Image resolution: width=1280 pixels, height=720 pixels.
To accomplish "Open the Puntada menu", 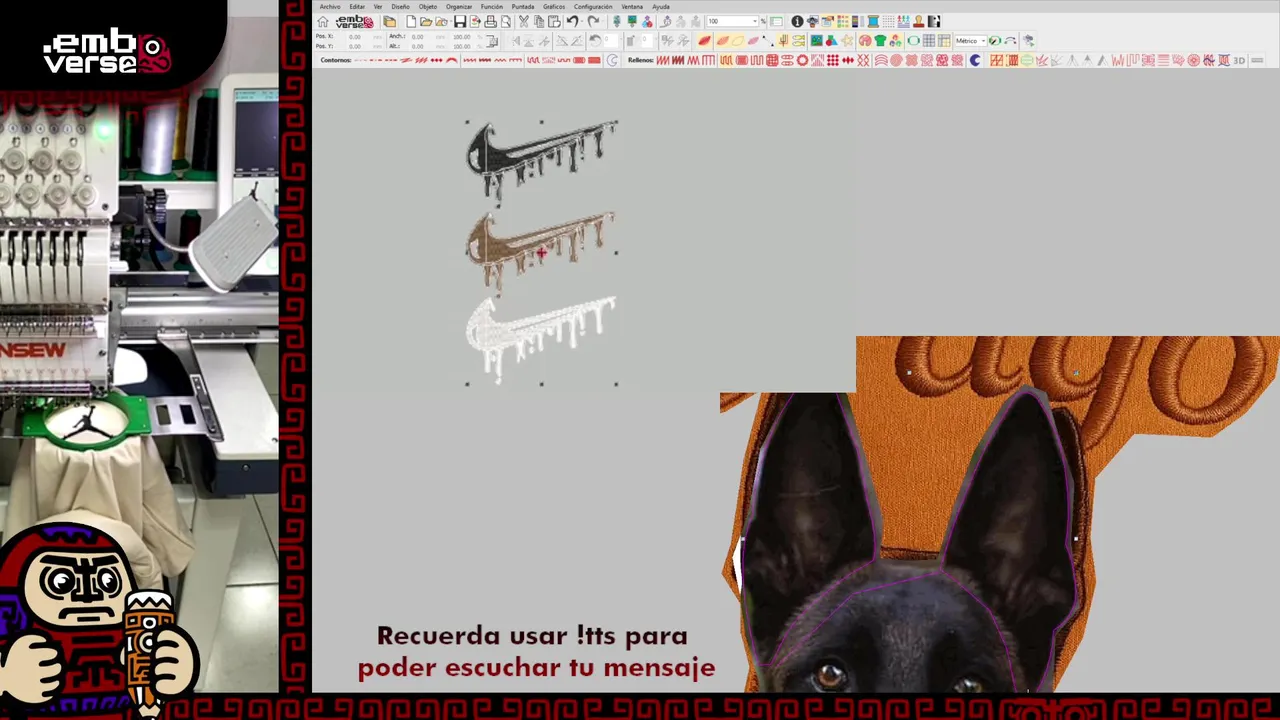I will [523, 7].
